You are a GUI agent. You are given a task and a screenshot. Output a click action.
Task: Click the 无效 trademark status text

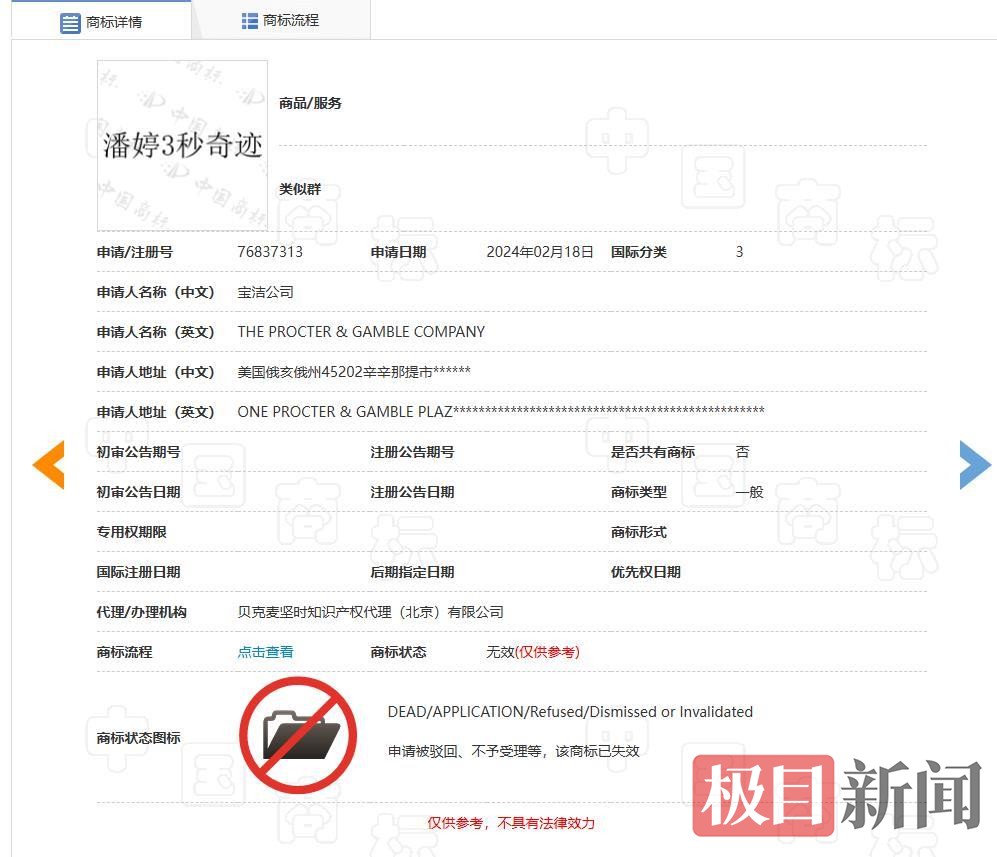(500, 652)
